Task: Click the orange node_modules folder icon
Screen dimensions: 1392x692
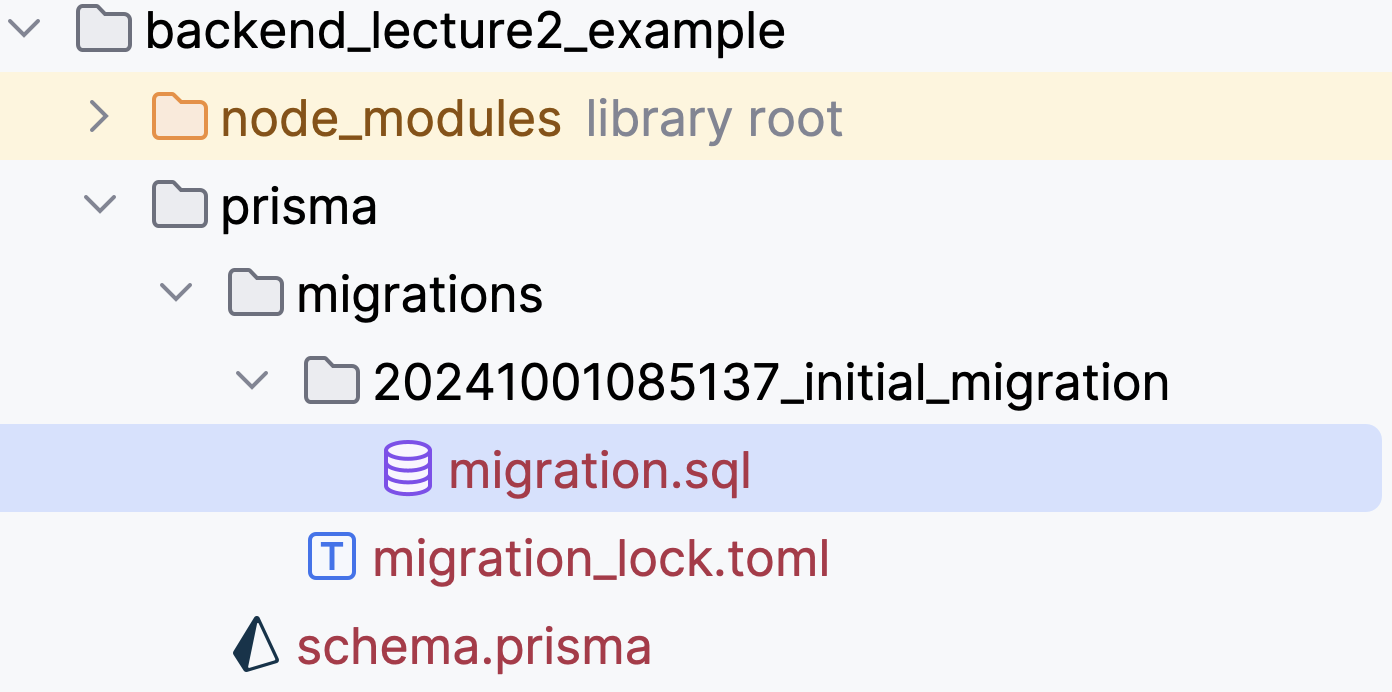Action: (x=180, y=117)
